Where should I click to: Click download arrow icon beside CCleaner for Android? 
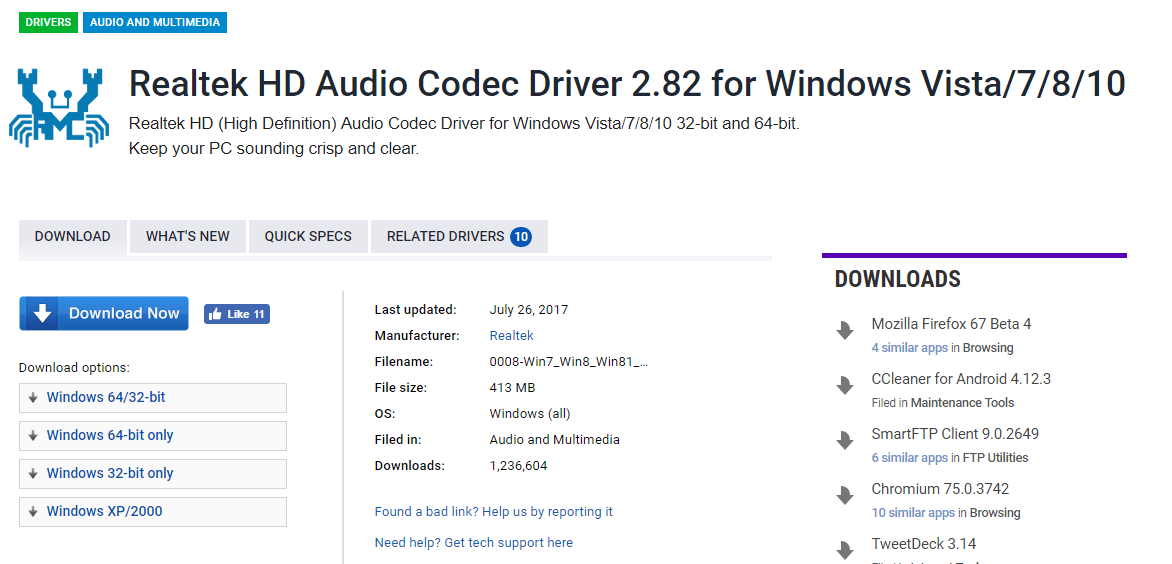tap(845, 386)
